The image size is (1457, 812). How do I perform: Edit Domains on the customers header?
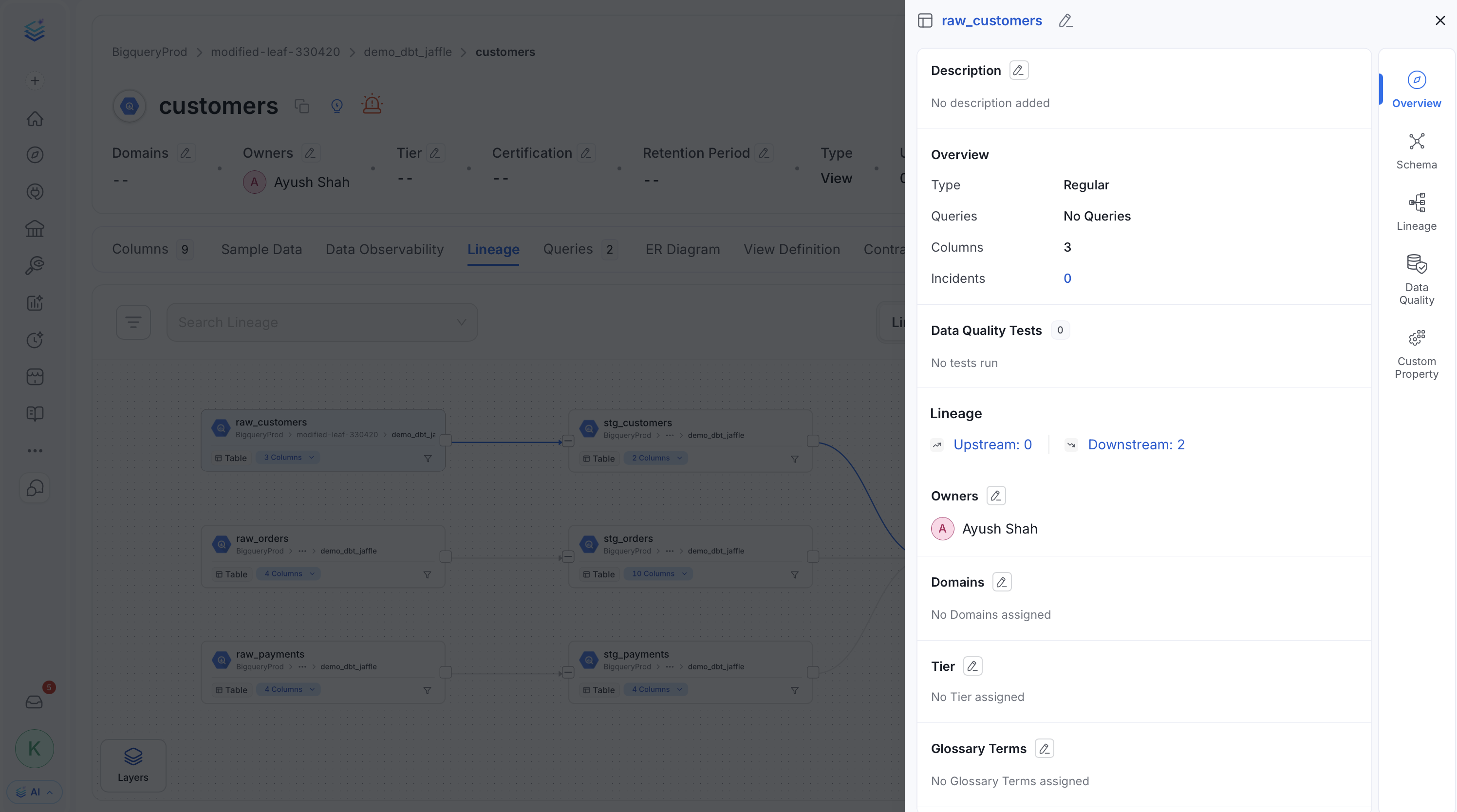[186, 153]
